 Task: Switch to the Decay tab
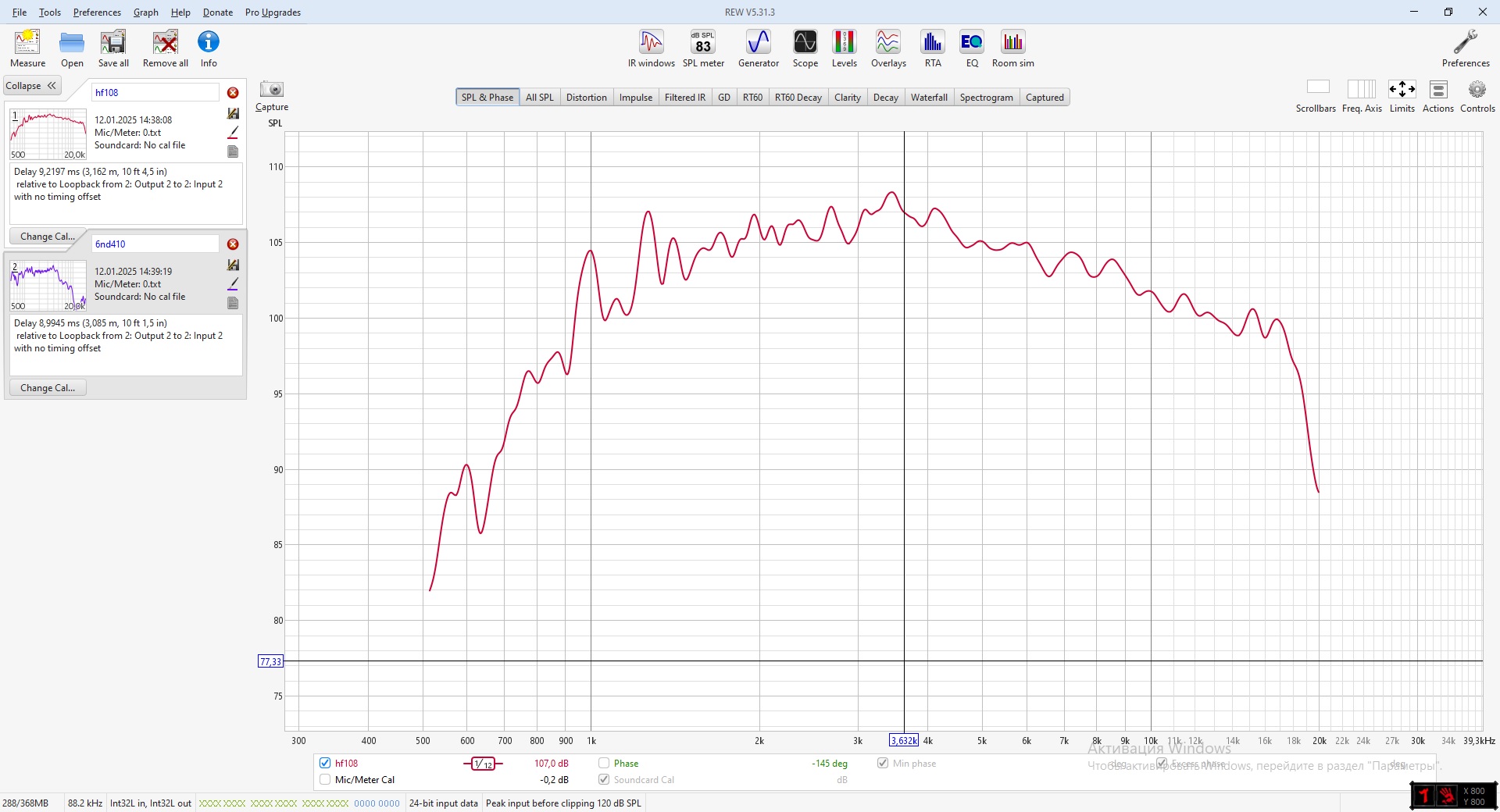pos(885,98)
